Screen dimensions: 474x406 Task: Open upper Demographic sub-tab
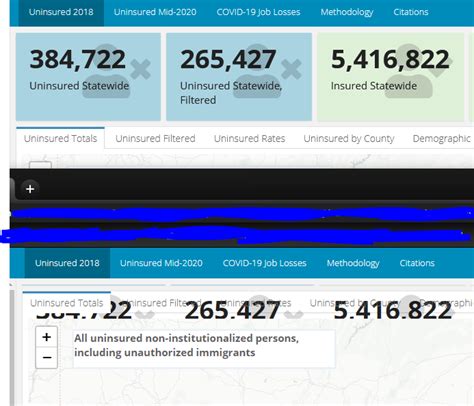point(441,138)
